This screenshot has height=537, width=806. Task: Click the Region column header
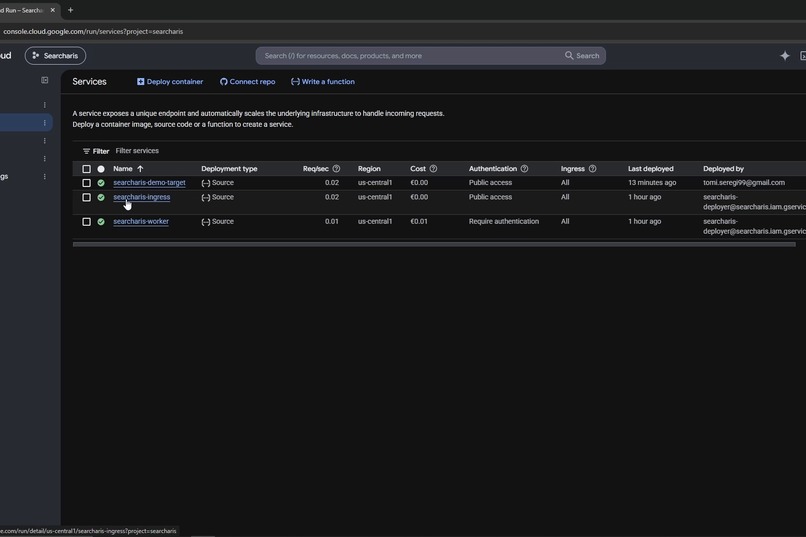(369, 169)
